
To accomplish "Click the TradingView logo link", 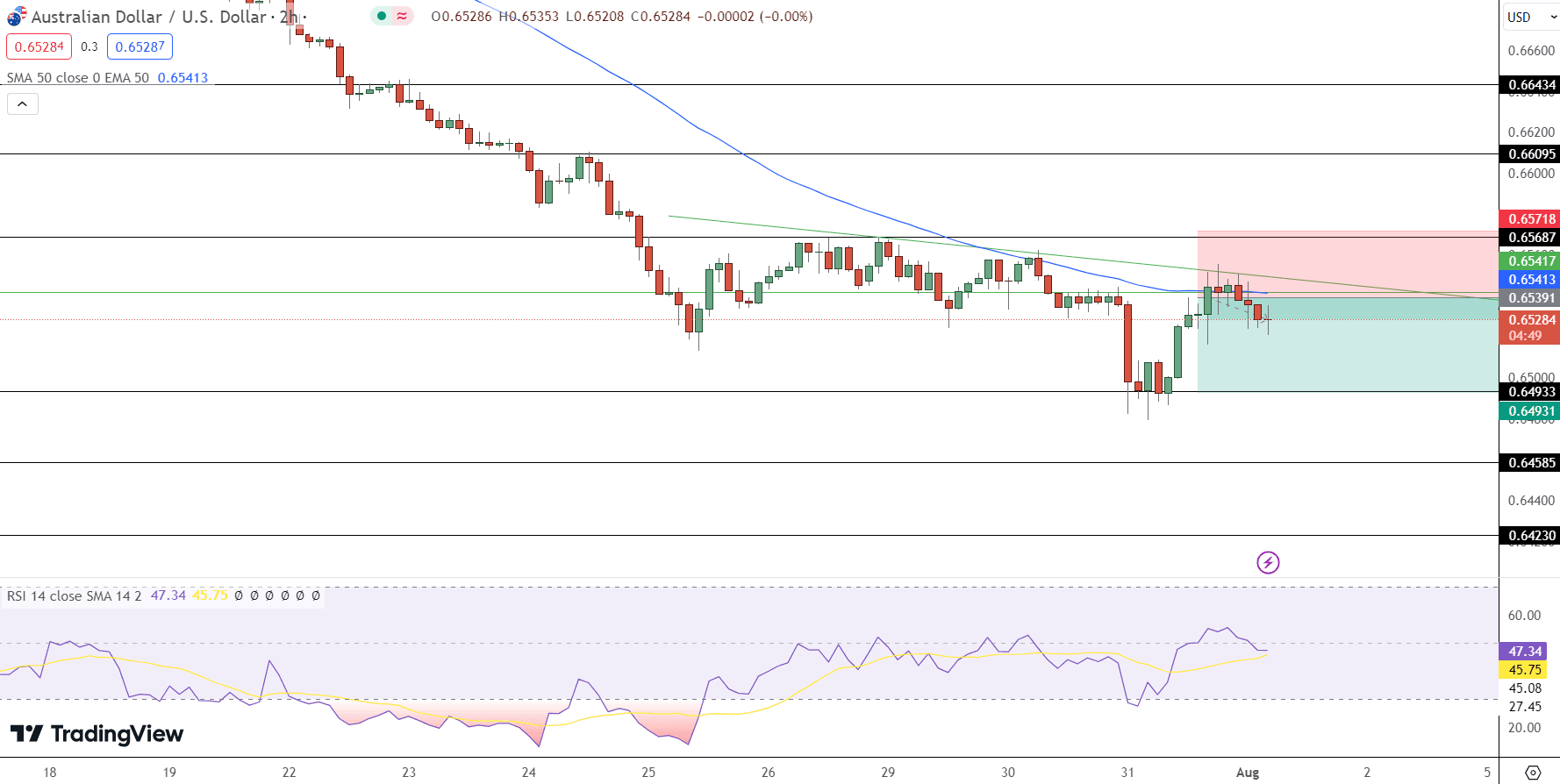I will pyautogui.click(x=97, y=733).
